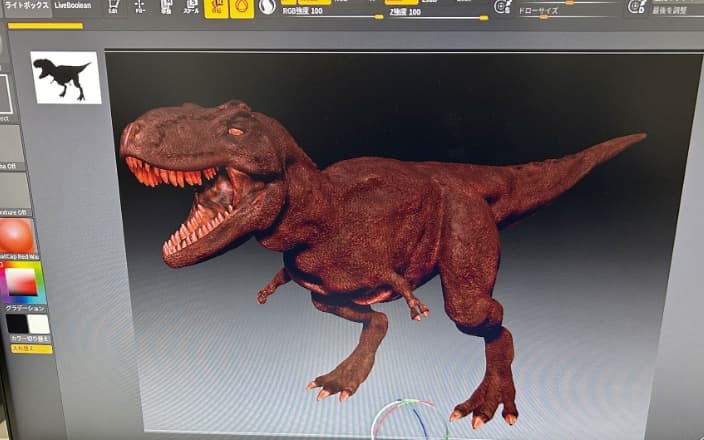Click the カラー切り替え color switch button
The height and width of the screenshot is (440, 704).
click(x=30, y=339)
